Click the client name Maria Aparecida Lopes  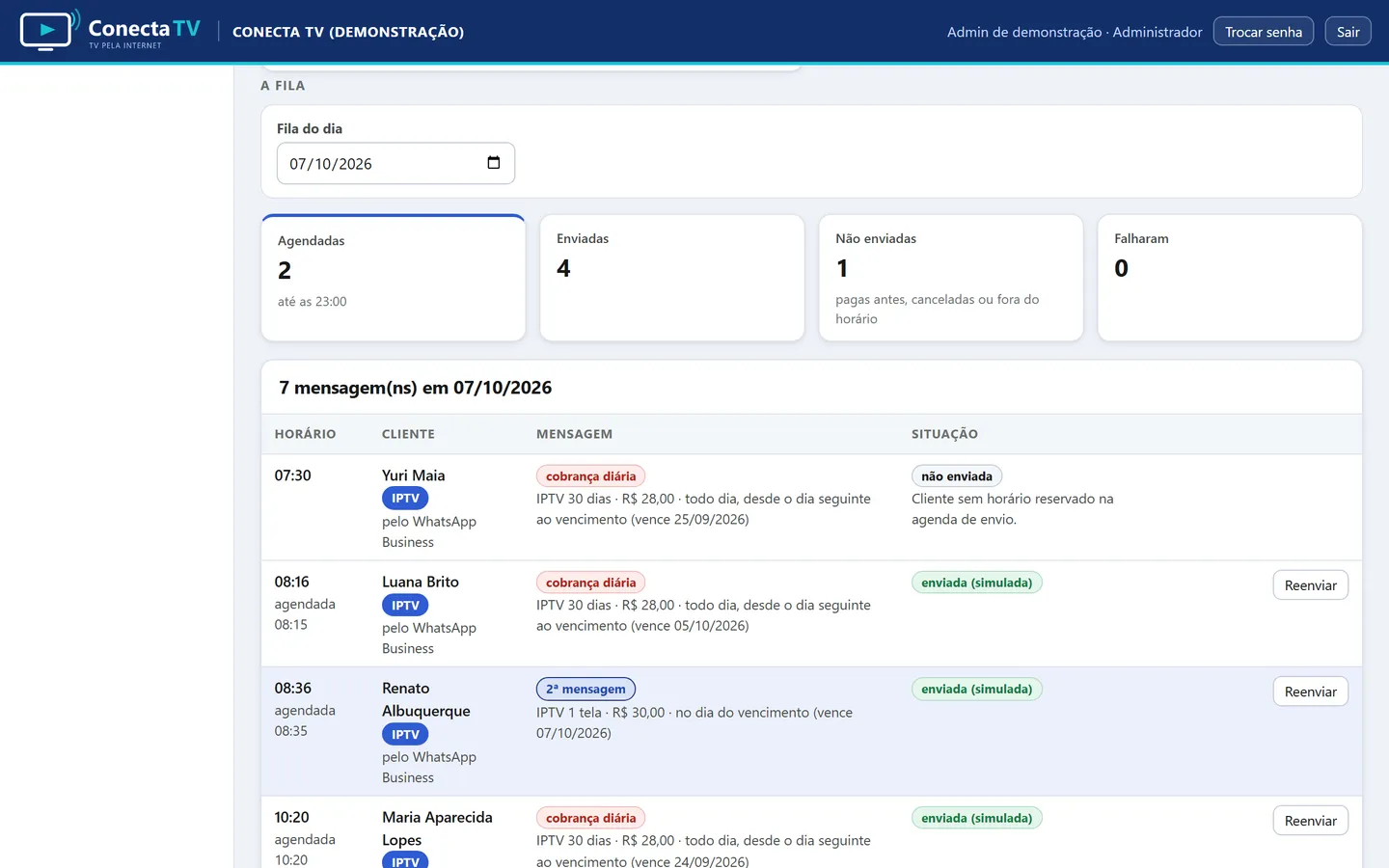point(437,828)
